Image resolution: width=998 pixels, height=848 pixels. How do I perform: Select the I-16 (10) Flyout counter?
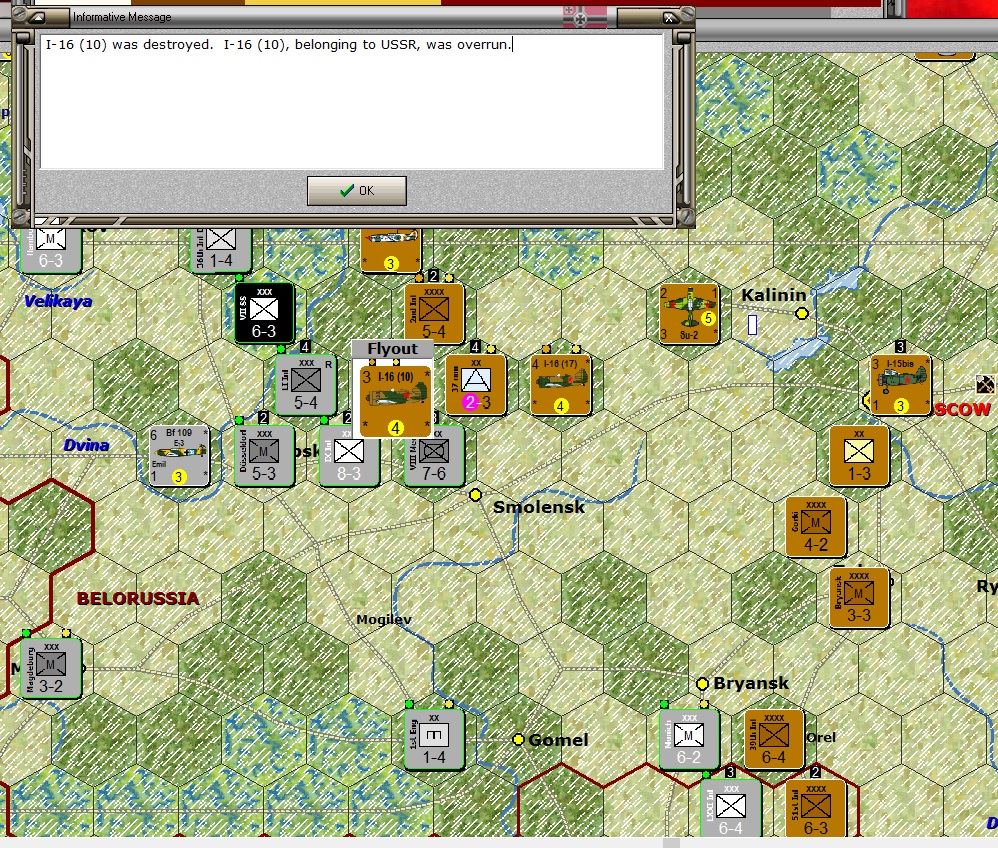395,401
